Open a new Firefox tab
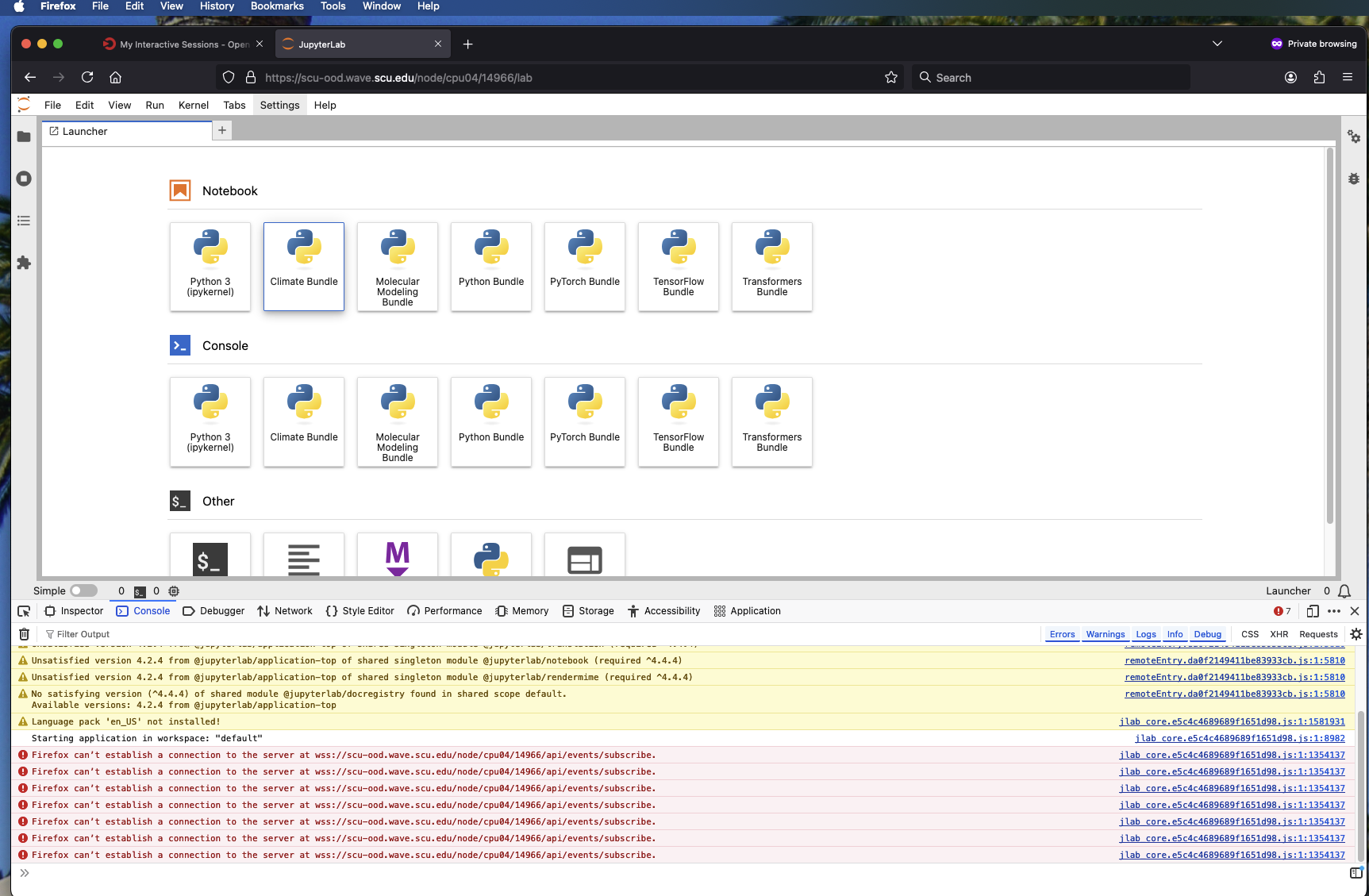Screen dimensions: 1369x896 pos(467,44)
